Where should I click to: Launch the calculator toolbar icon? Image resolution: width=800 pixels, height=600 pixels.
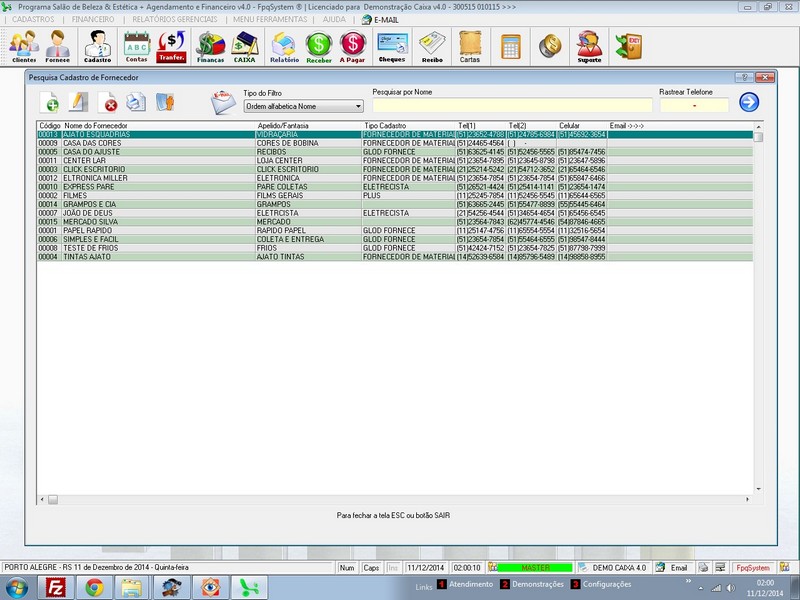tap(511, 46)
